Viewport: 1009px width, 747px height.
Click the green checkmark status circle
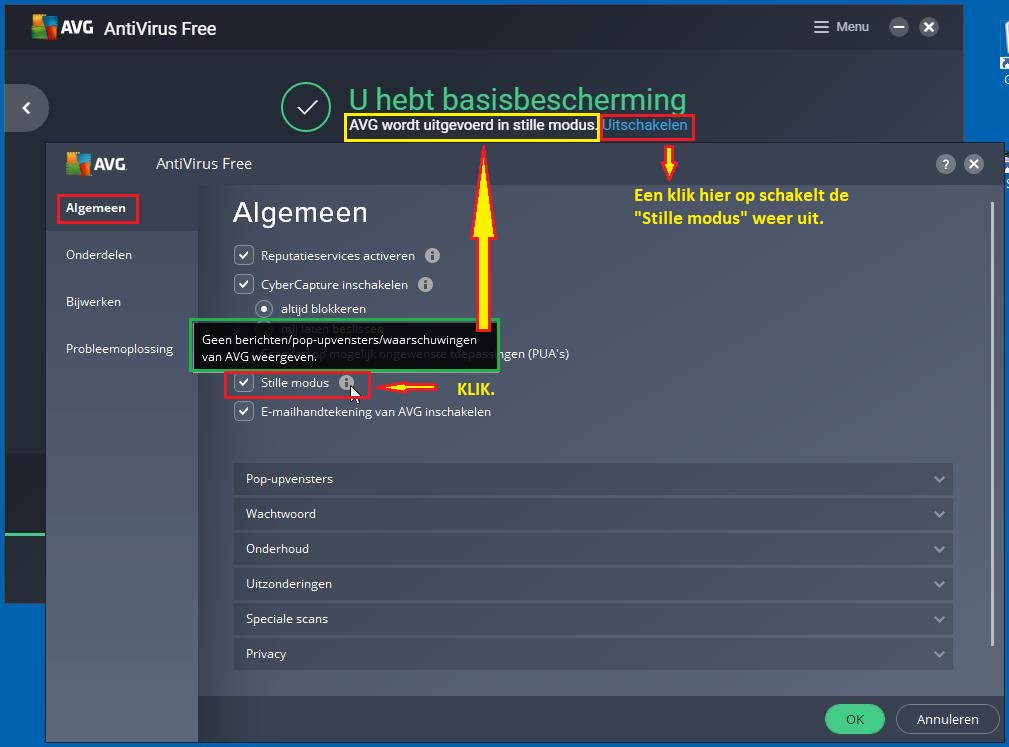(306, 107)
